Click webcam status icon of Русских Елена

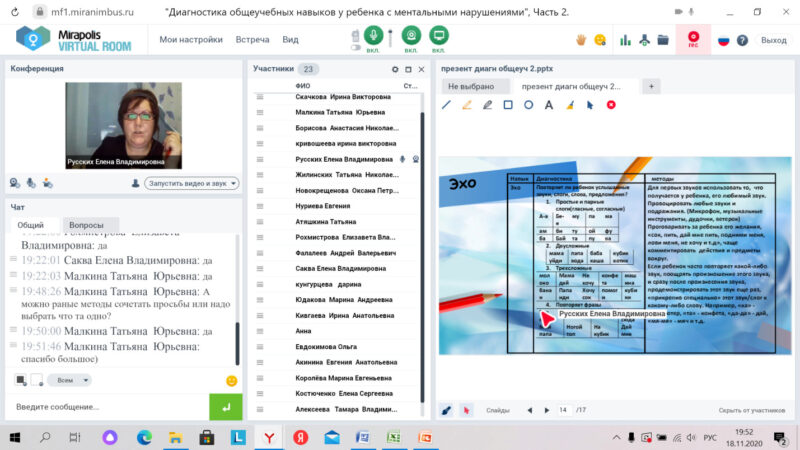[x=416, y=159]
